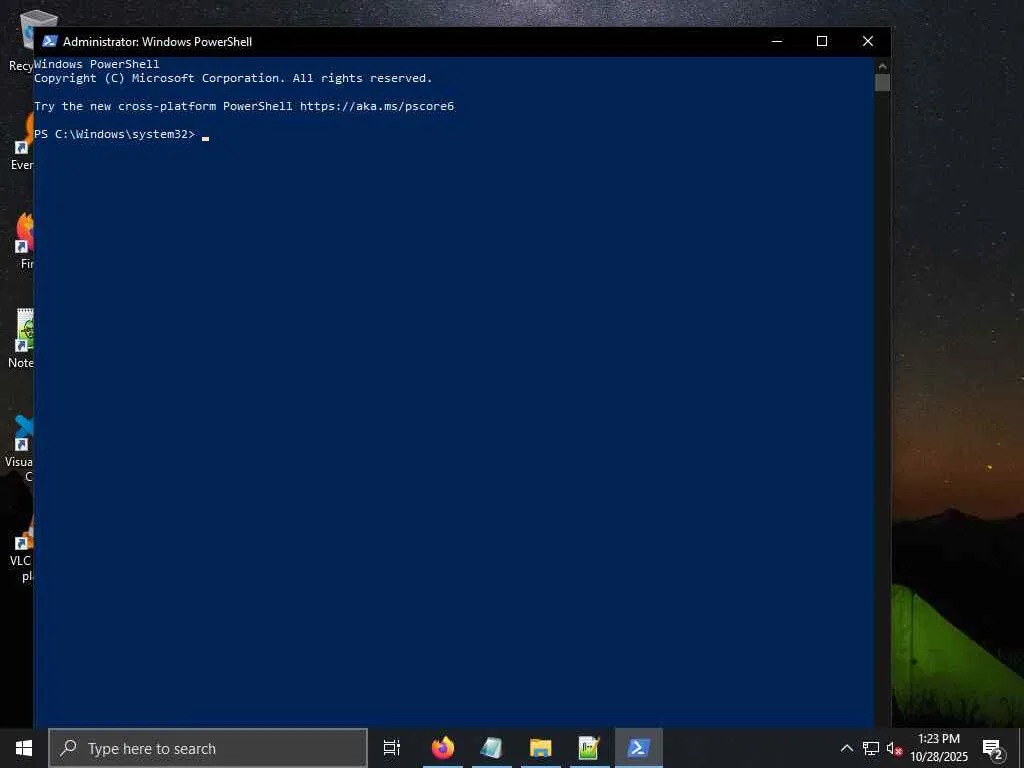Click the PowerShell vertical scrollbar thumb
The width and height of the screenshot is (1024, 768).
[x=882, y=82]
